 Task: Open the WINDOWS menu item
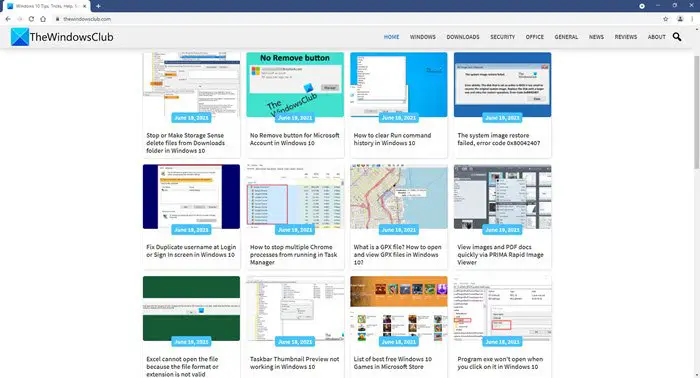[423, 37]
